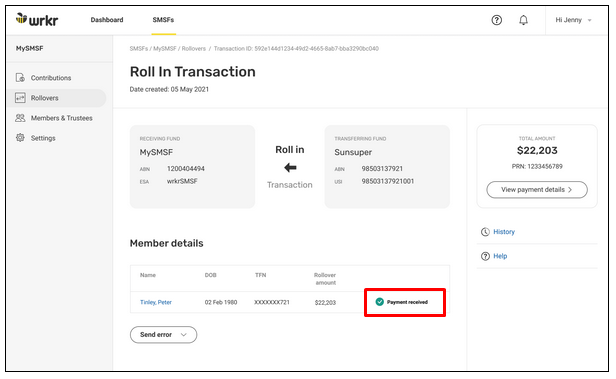
Task: Click View payment details button
Action: coord(537,190)
